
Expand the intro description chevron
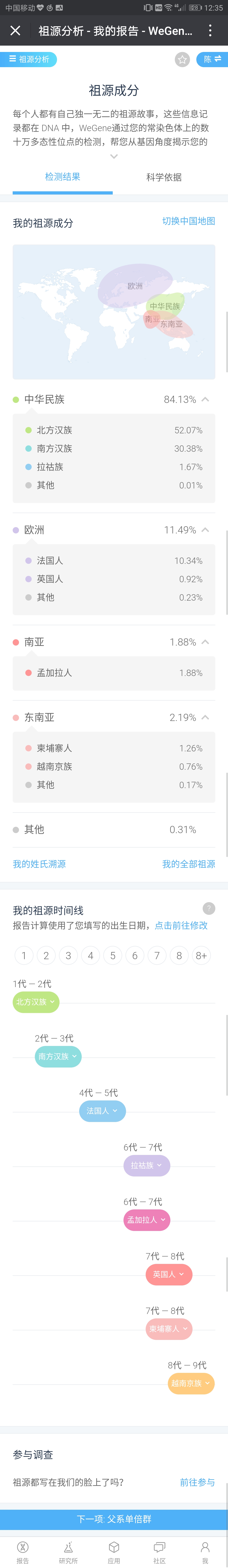pyautogui.click(x=114, y=156)
